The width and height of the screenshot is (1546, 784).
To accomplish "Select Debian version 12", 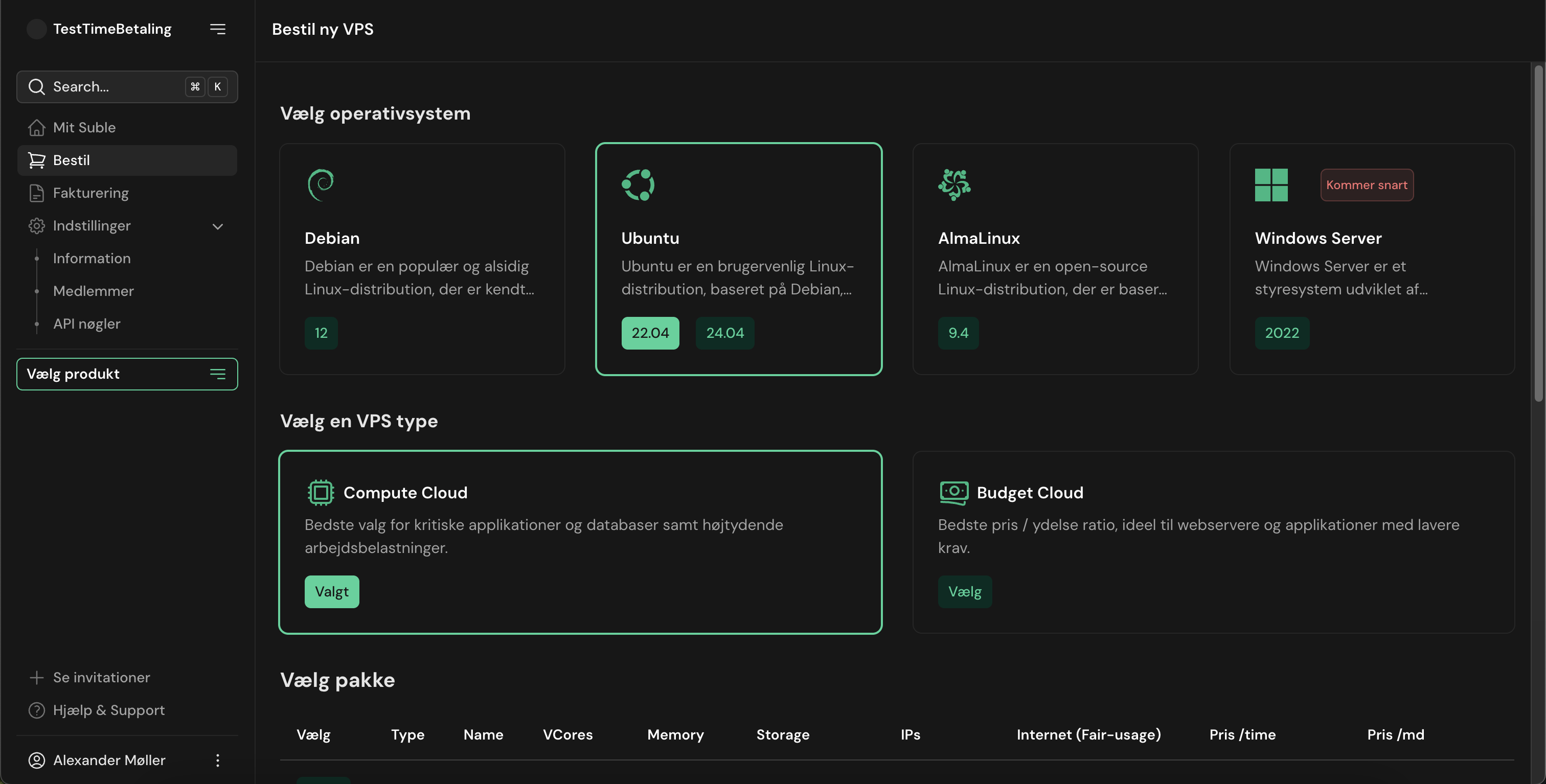I will pyautogui.click(x=321, y=333).
